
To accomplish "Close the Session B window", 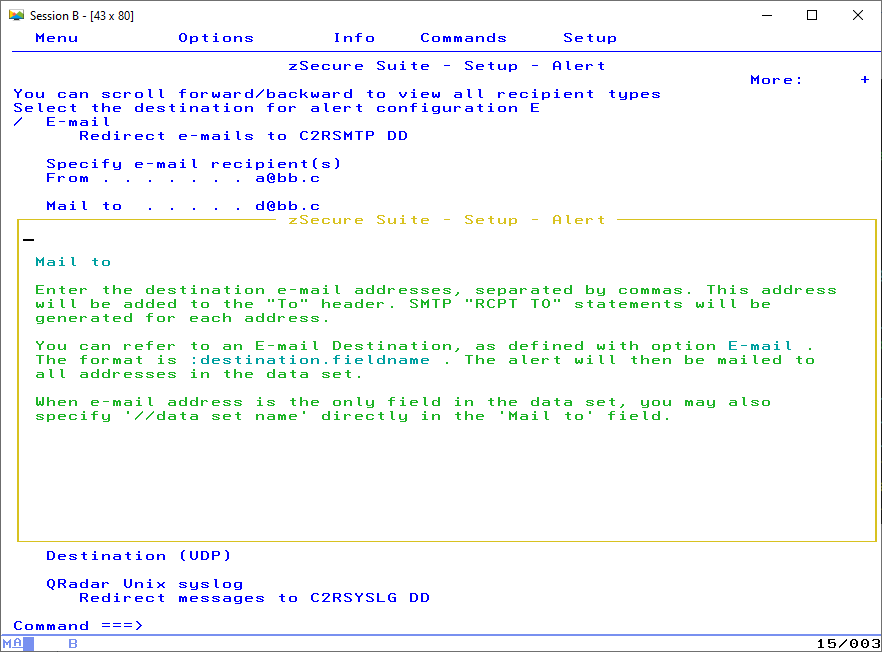I will pyautogui.click(x=857, y=15).
